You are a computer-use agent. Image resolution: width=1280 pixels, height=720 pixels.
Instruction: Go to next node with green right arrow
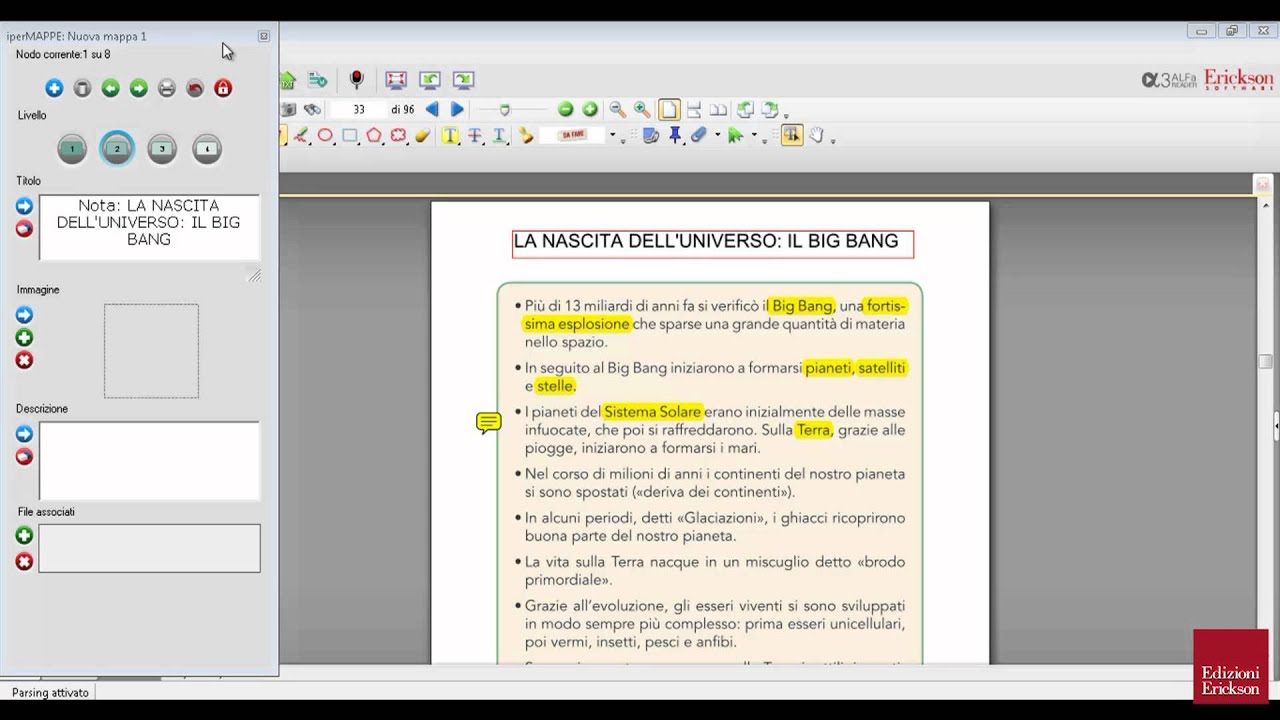pyautogui.click(x=138, y=89)
